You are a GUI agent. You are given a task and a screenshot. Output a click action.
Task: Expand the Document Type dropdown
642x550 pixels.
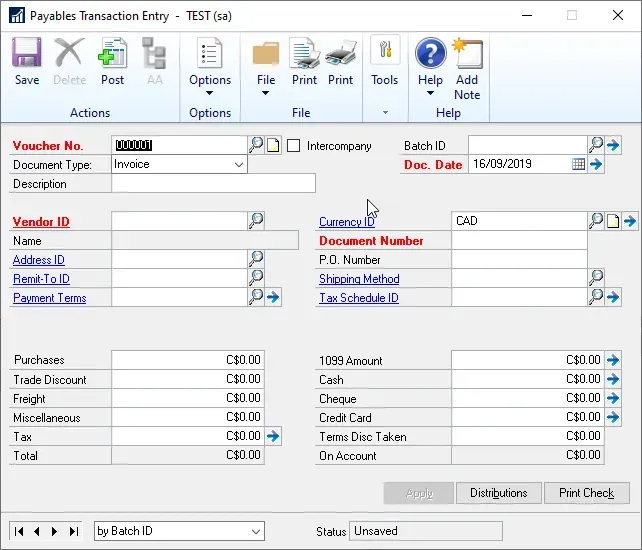coord(239,164)
